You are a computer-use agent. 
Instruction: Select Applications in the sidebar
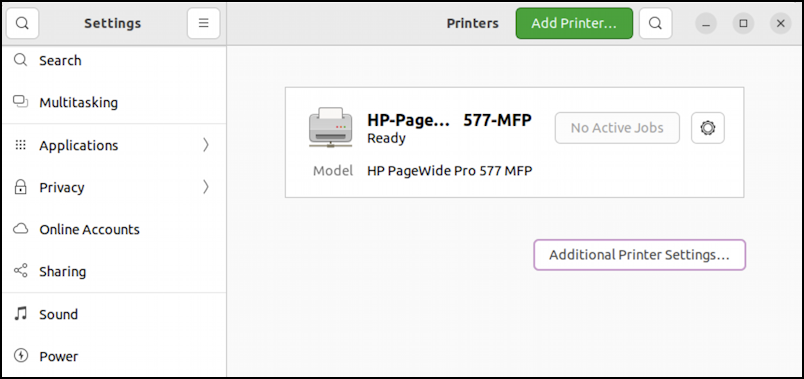(x=114, y=145)
